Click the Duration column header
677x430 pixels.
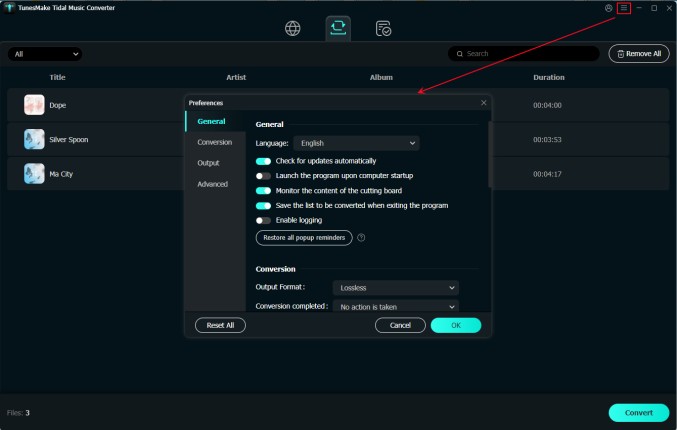pos(549,77)
